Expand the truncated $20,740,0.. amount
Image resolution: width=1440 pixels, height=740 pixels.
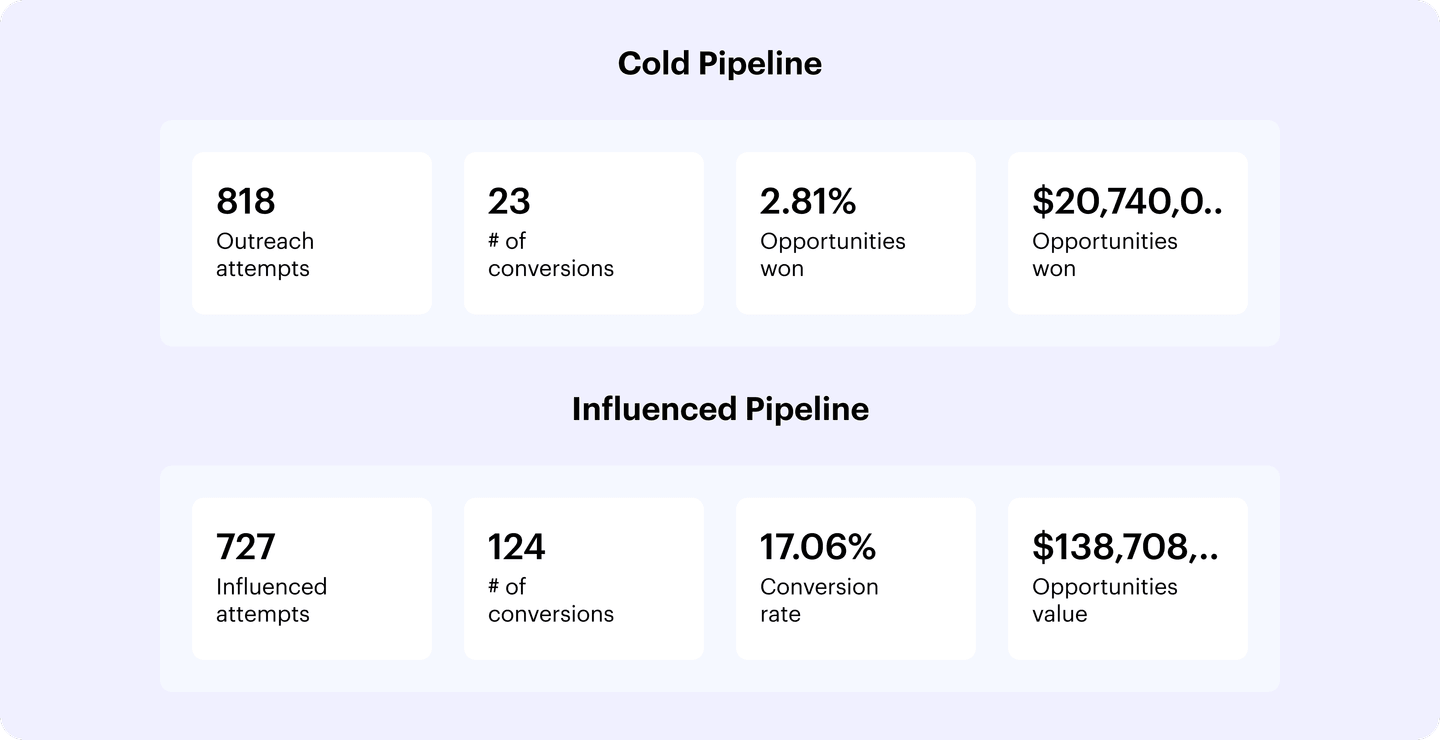[x=1127, y=202]
